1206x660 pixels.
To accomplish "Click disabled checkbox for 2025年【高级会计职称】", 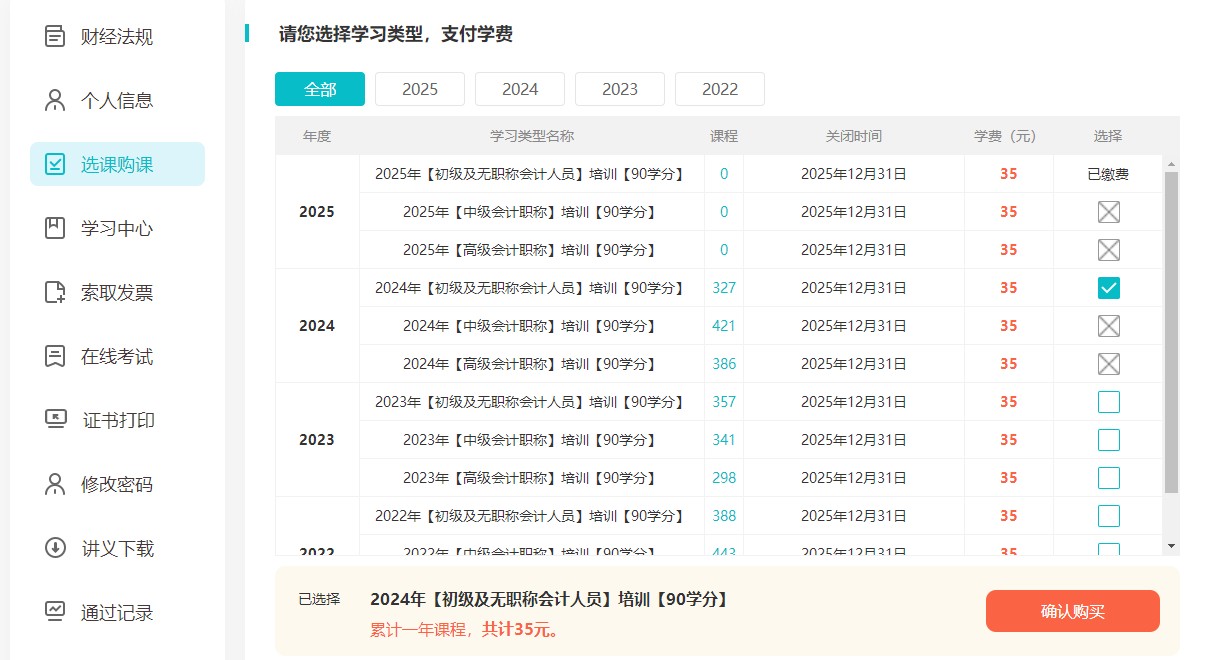I will 1108,250.
